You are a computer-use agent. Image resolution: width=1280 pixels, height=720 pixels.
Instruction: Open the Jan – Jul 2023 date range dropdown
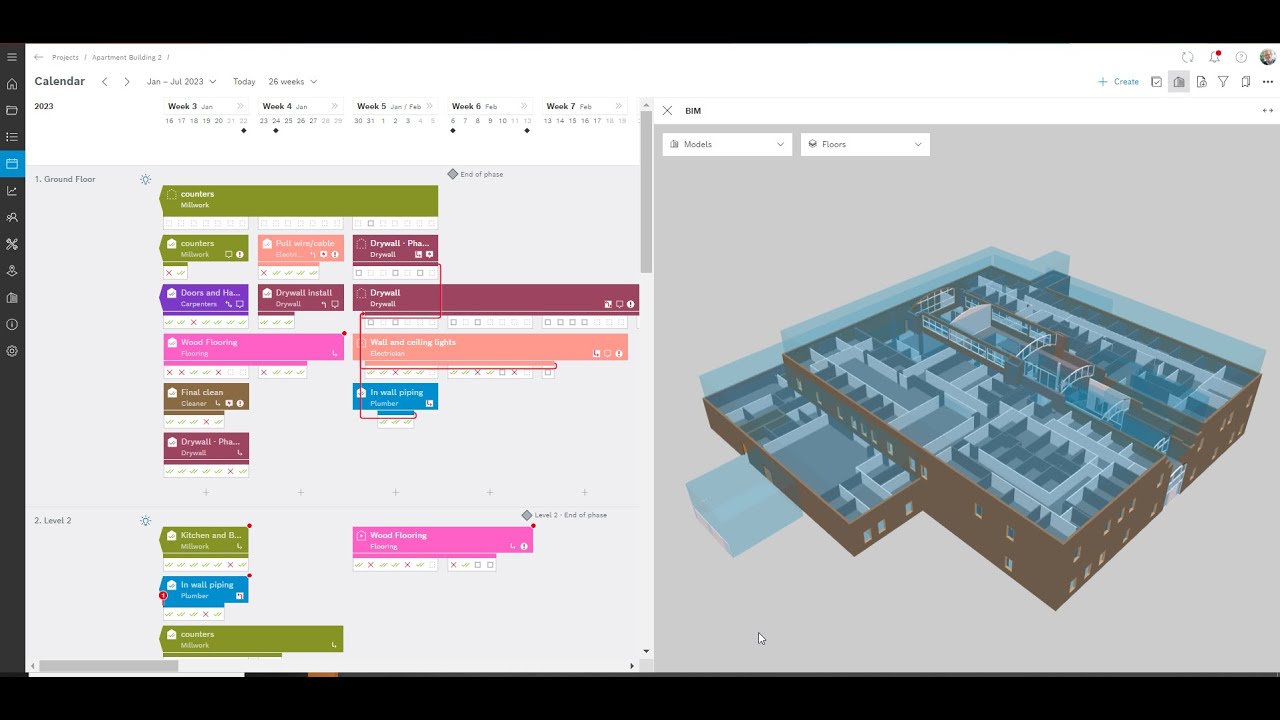click(x=181, y=82)
